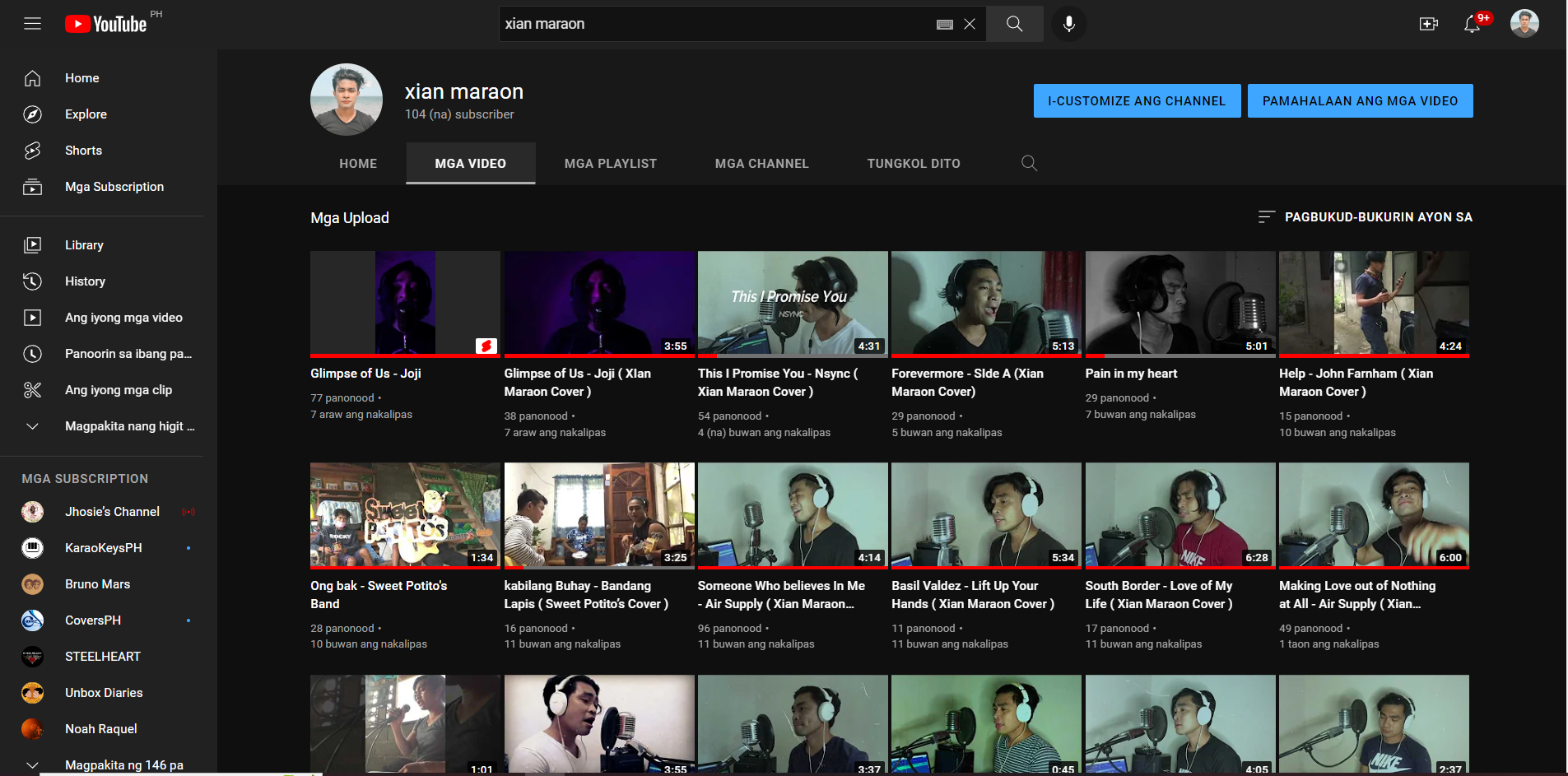Open the on-screen keyboard icon in search

point(945,25)
